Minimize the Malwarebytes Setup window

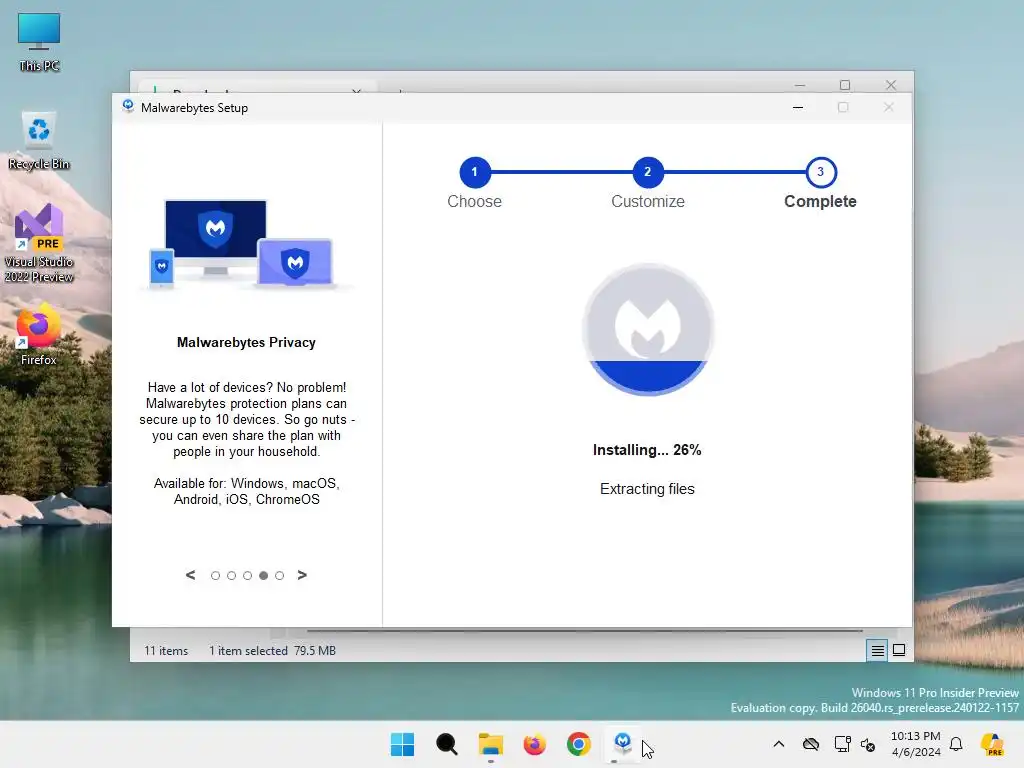pos(797,108)
